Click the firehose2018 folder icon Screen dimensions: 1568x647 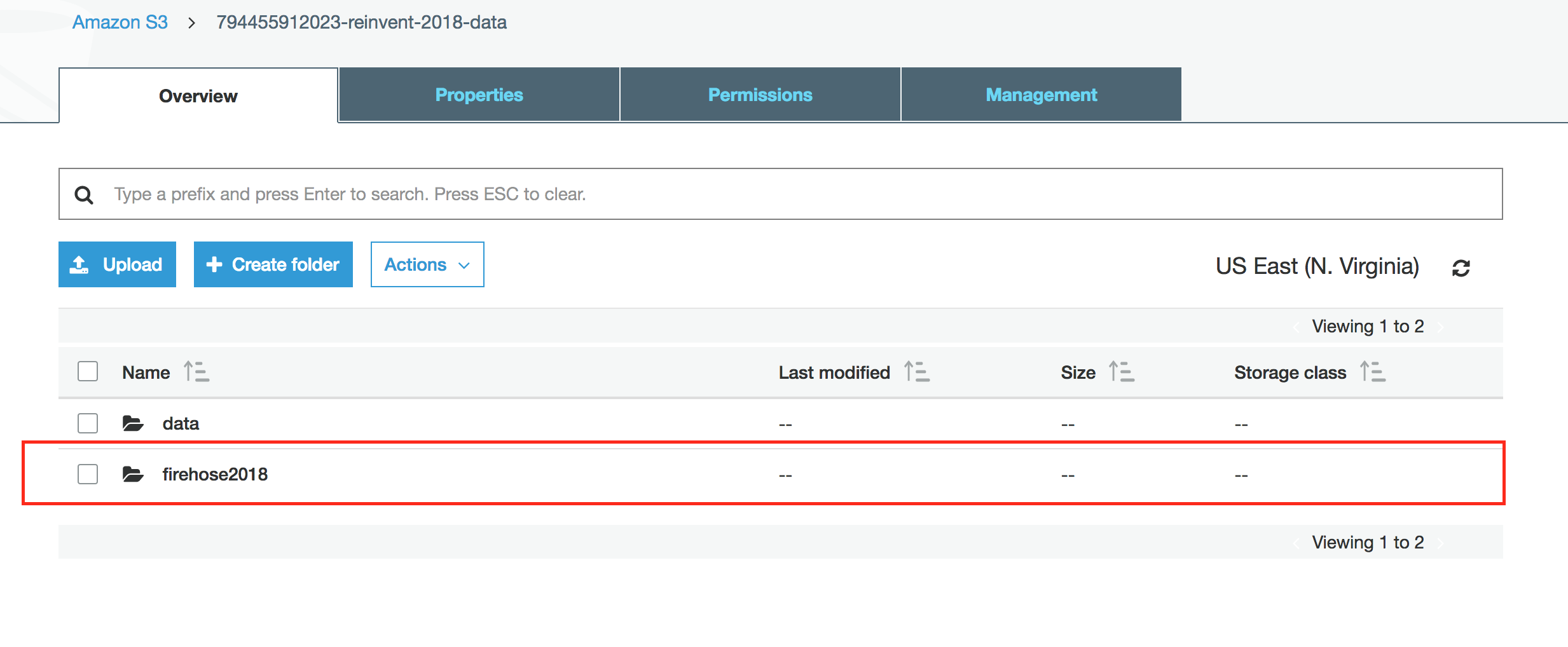(132, 474)
